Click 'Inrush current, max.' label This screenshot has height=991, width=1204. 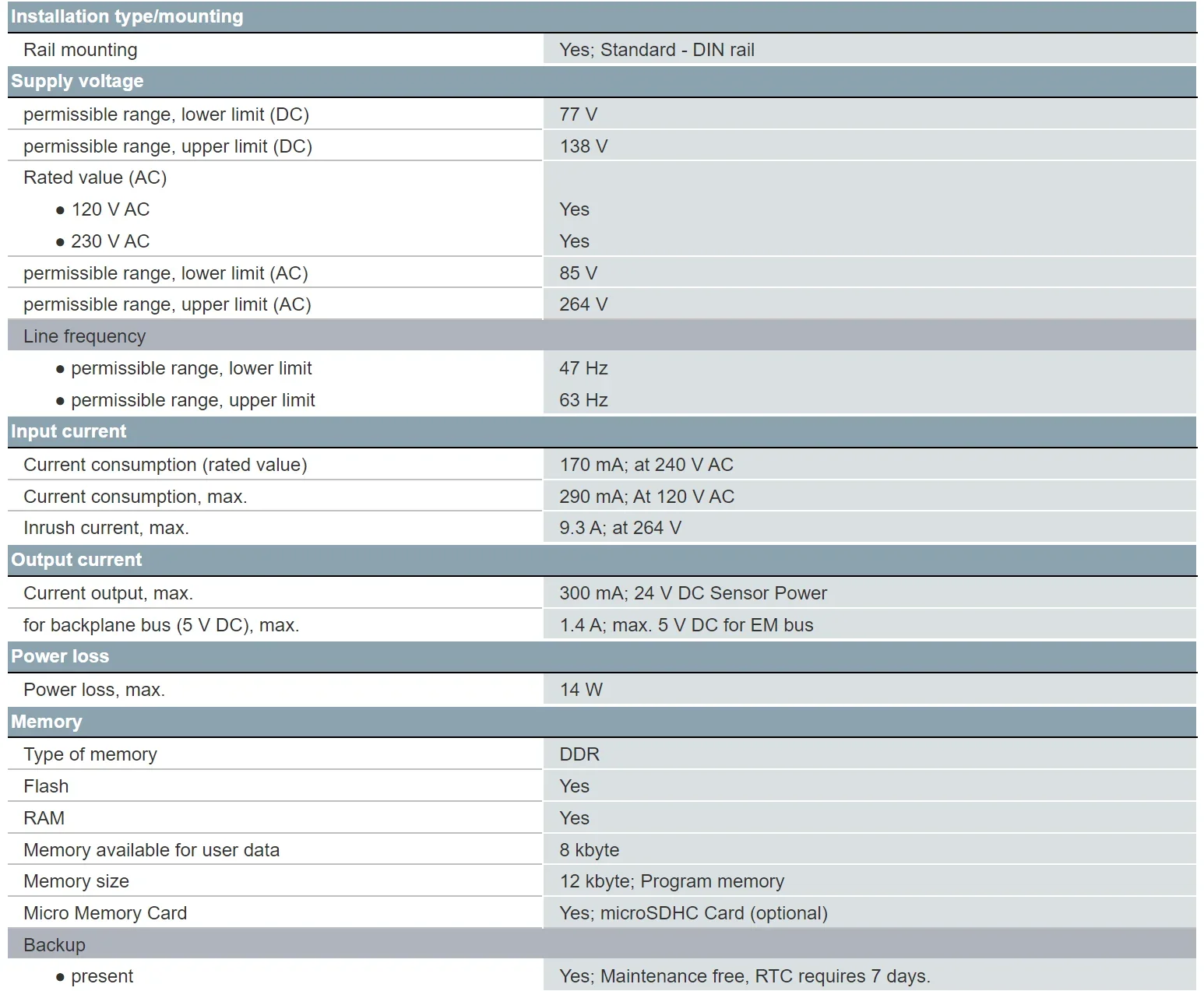(x=106, y=528)
